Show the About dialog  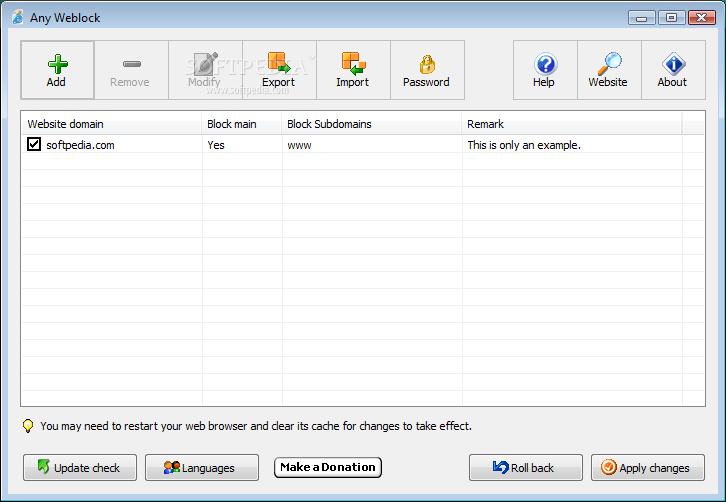click(x=674, y=70)
